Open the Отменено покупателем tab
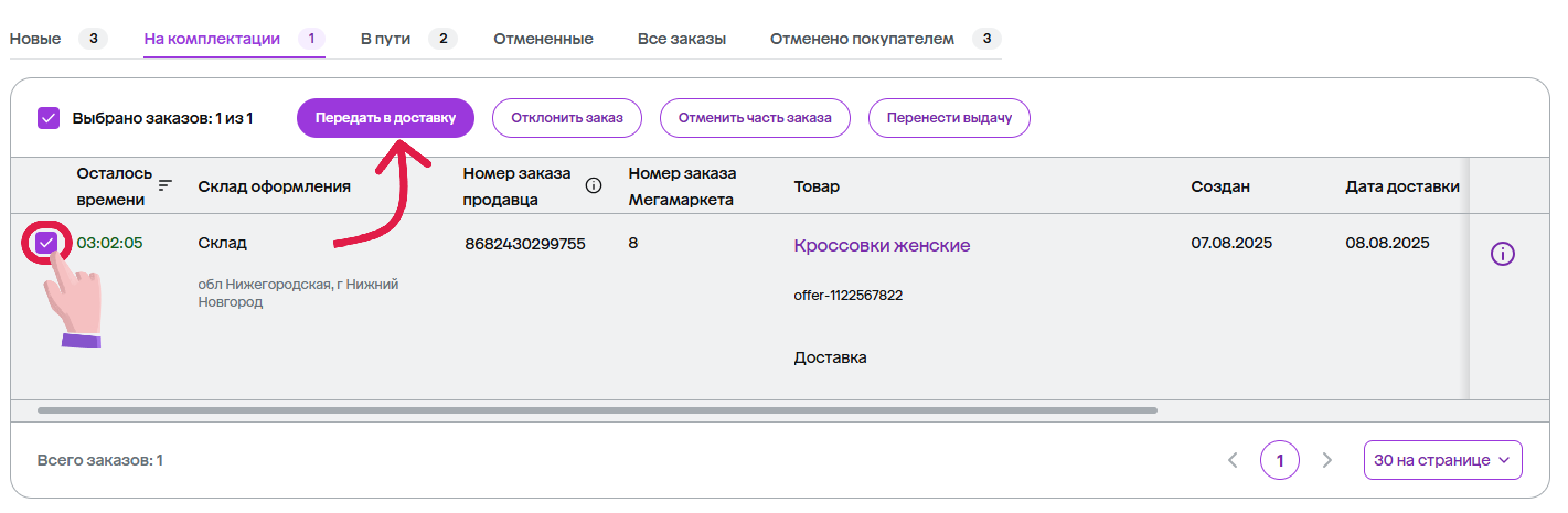The image size is (1568, 513). click(885, 39)
